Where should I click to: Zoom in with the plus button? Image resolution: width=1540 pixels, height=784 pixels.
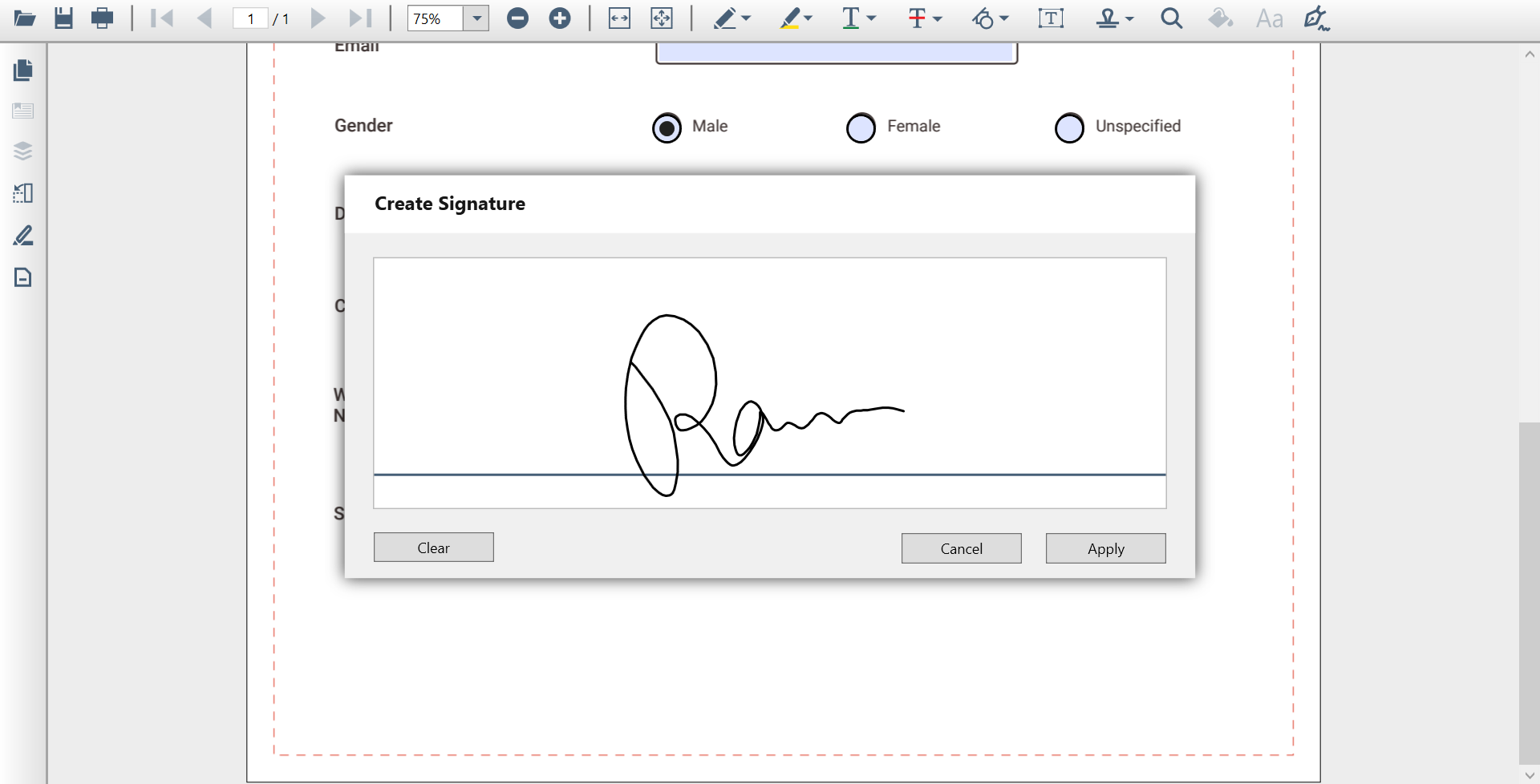[560, 18]
